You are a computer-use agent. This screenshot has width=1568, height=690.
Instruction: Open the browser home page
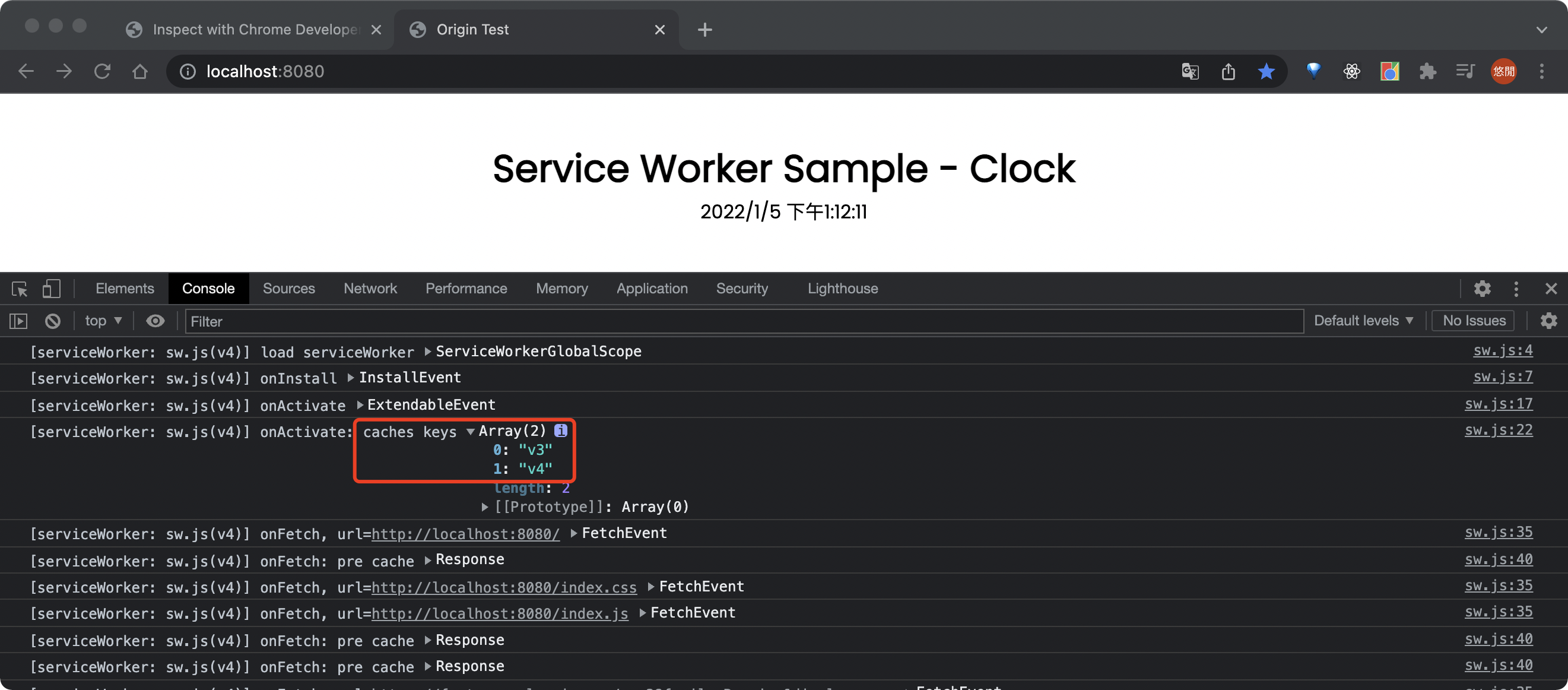coord(140,71)
